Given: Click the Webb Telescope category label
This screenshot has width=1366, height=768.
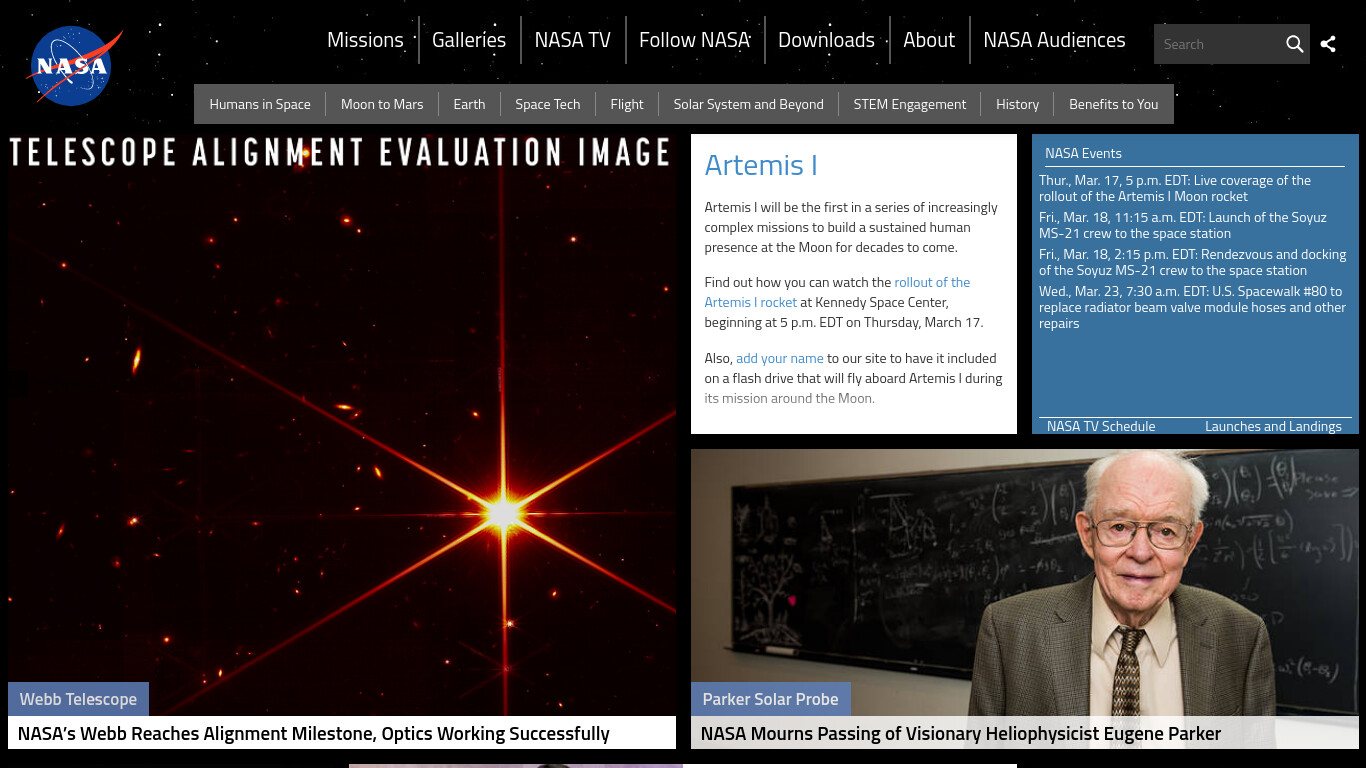Looking at the screenshot, I should pyautogui.click(x=78, y=699).
